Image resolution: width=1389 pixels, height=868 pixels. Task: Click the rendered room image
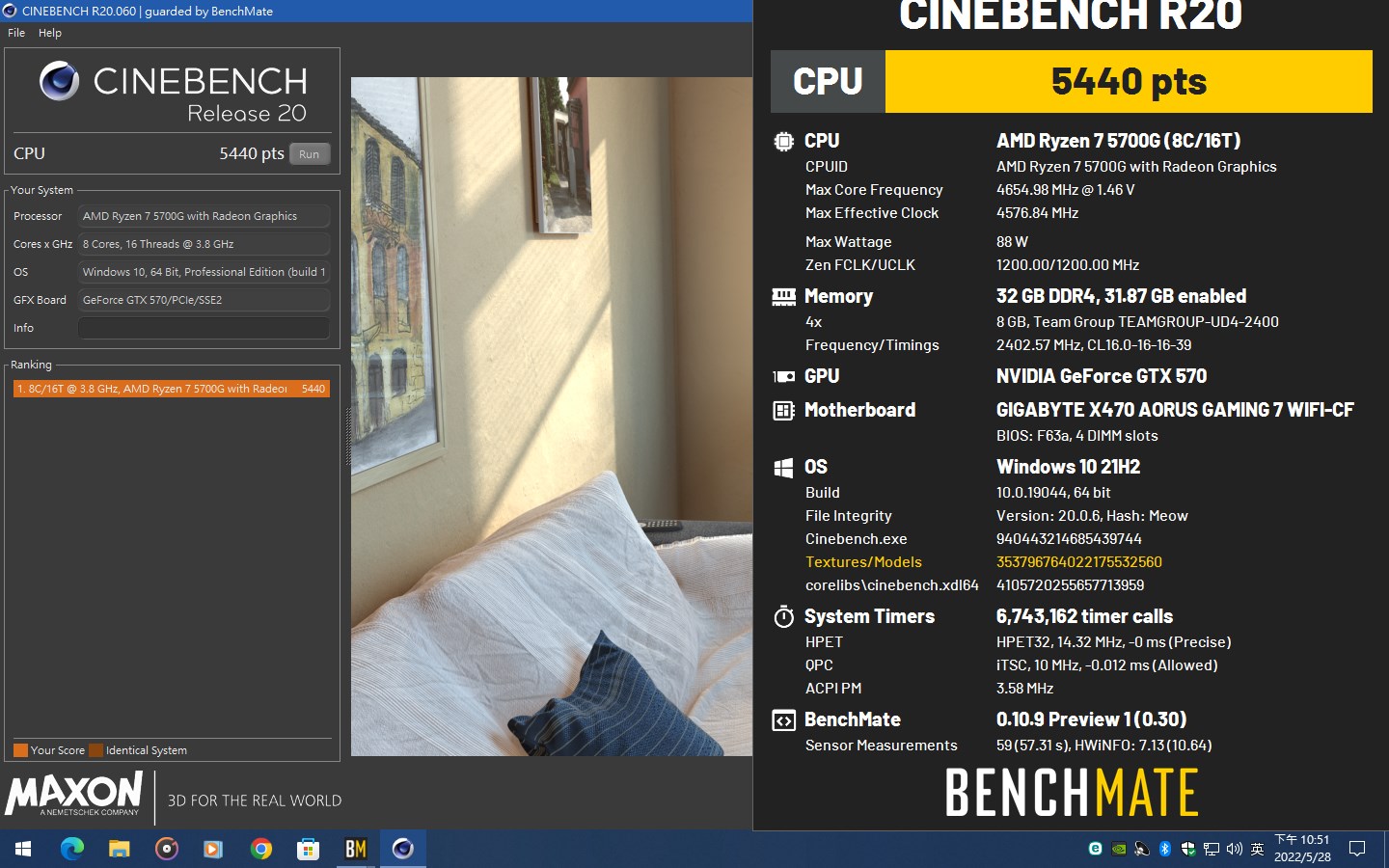pos(551,416)
